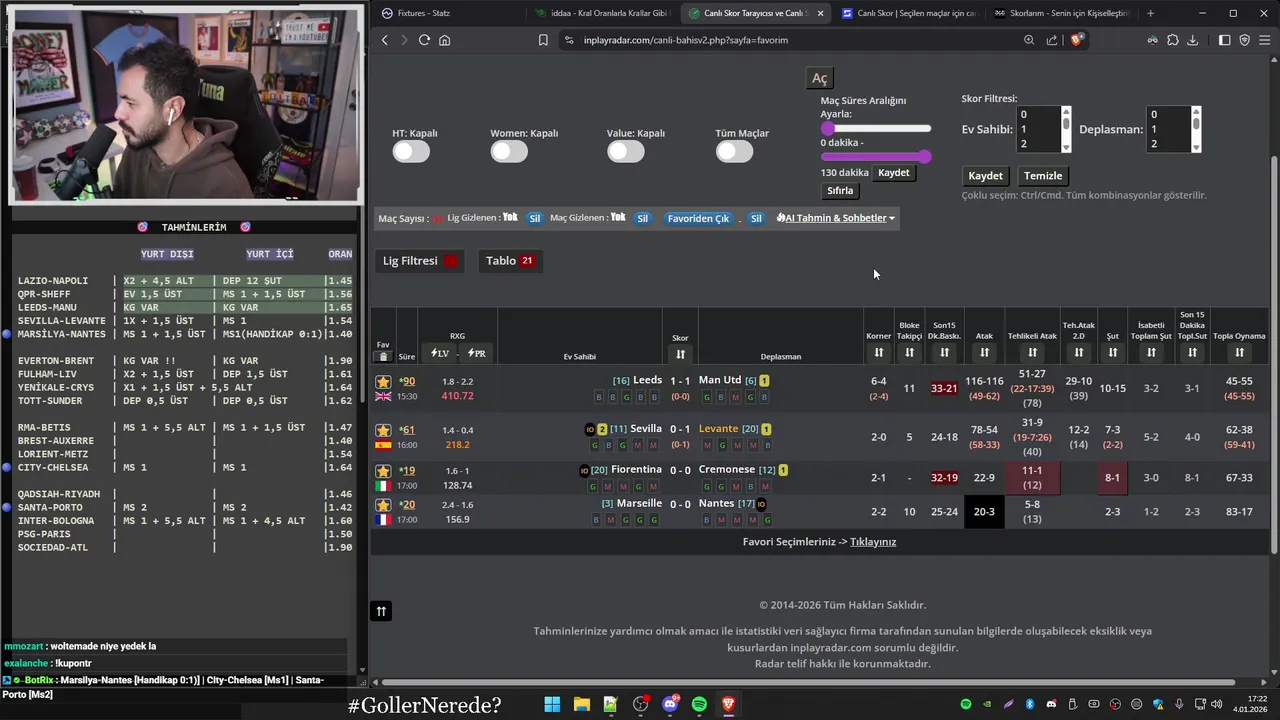This screenshot has width=1280, height=720.
Task: Click Sil next to Maç Gizlenen
Action: [642, 218]
